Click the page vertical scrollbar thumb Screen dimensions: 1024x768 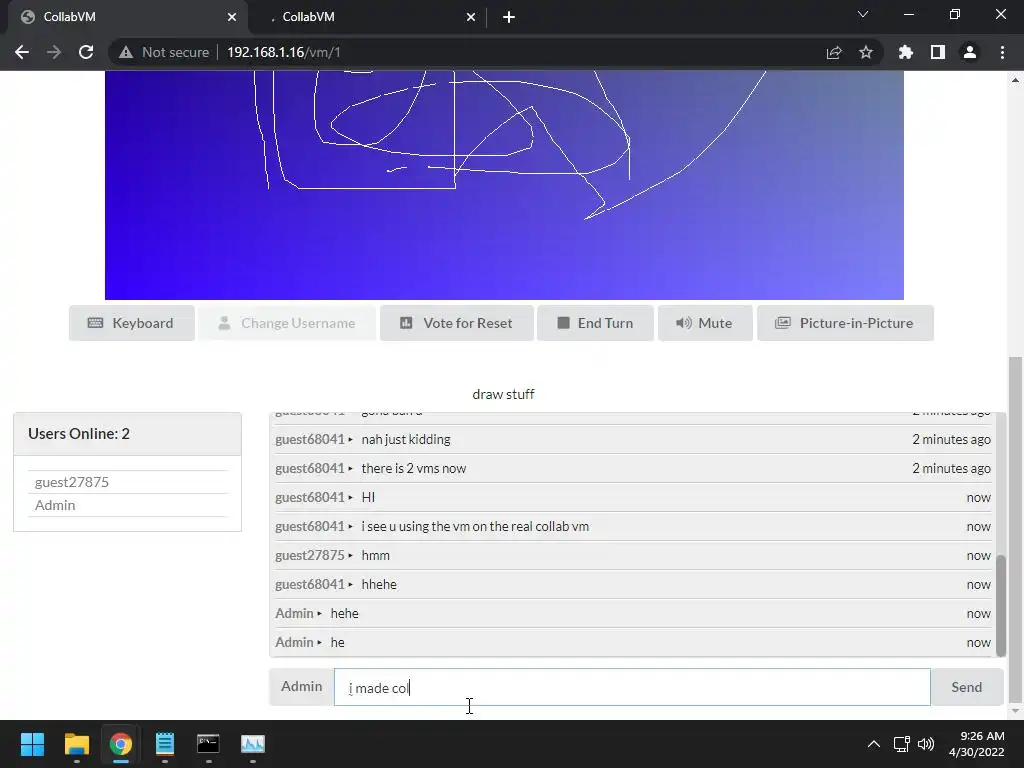[1014, 529]
